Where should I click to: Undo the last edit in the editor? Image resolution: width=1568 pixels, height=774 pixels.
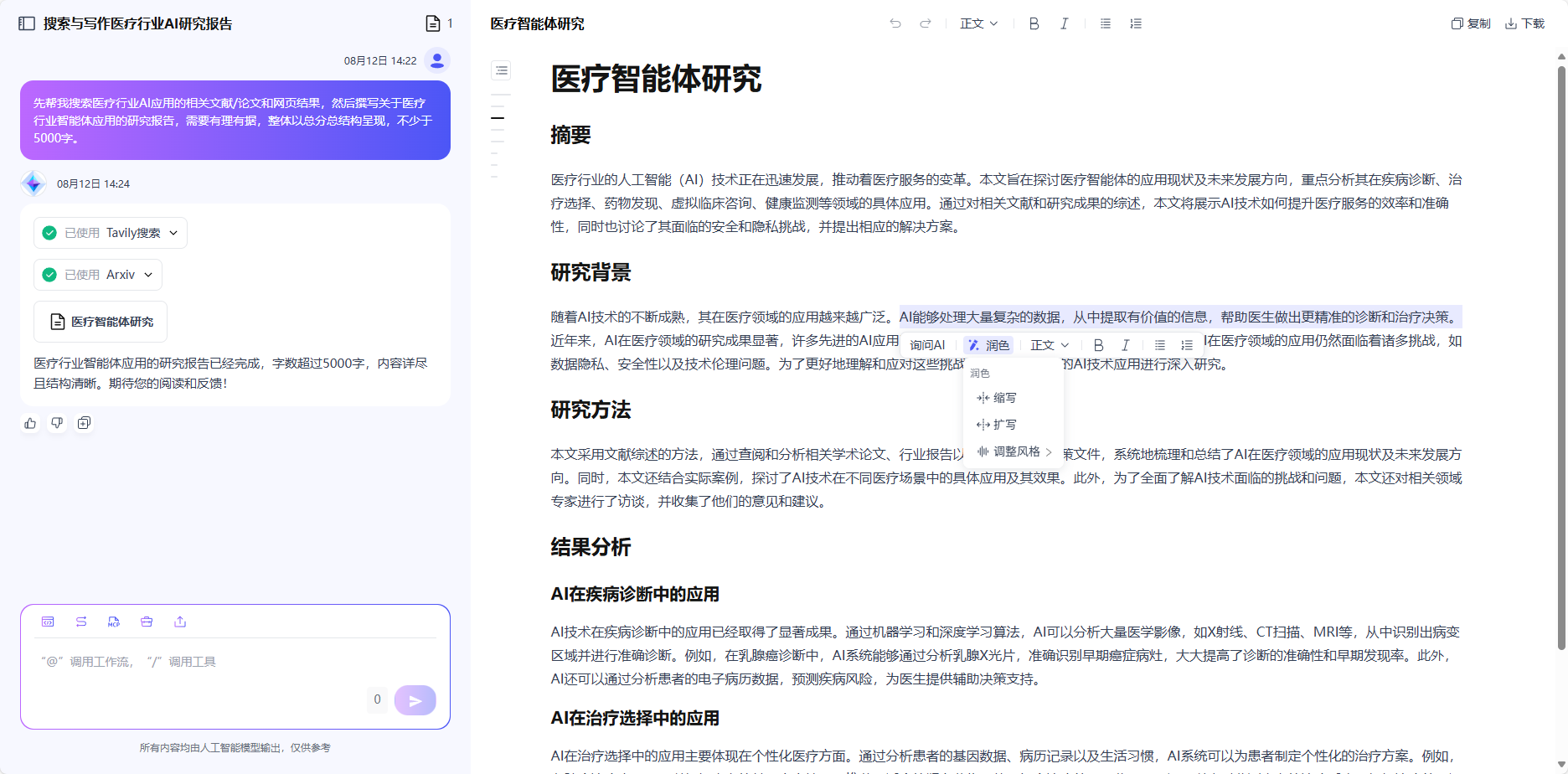[x=895, y=23]
